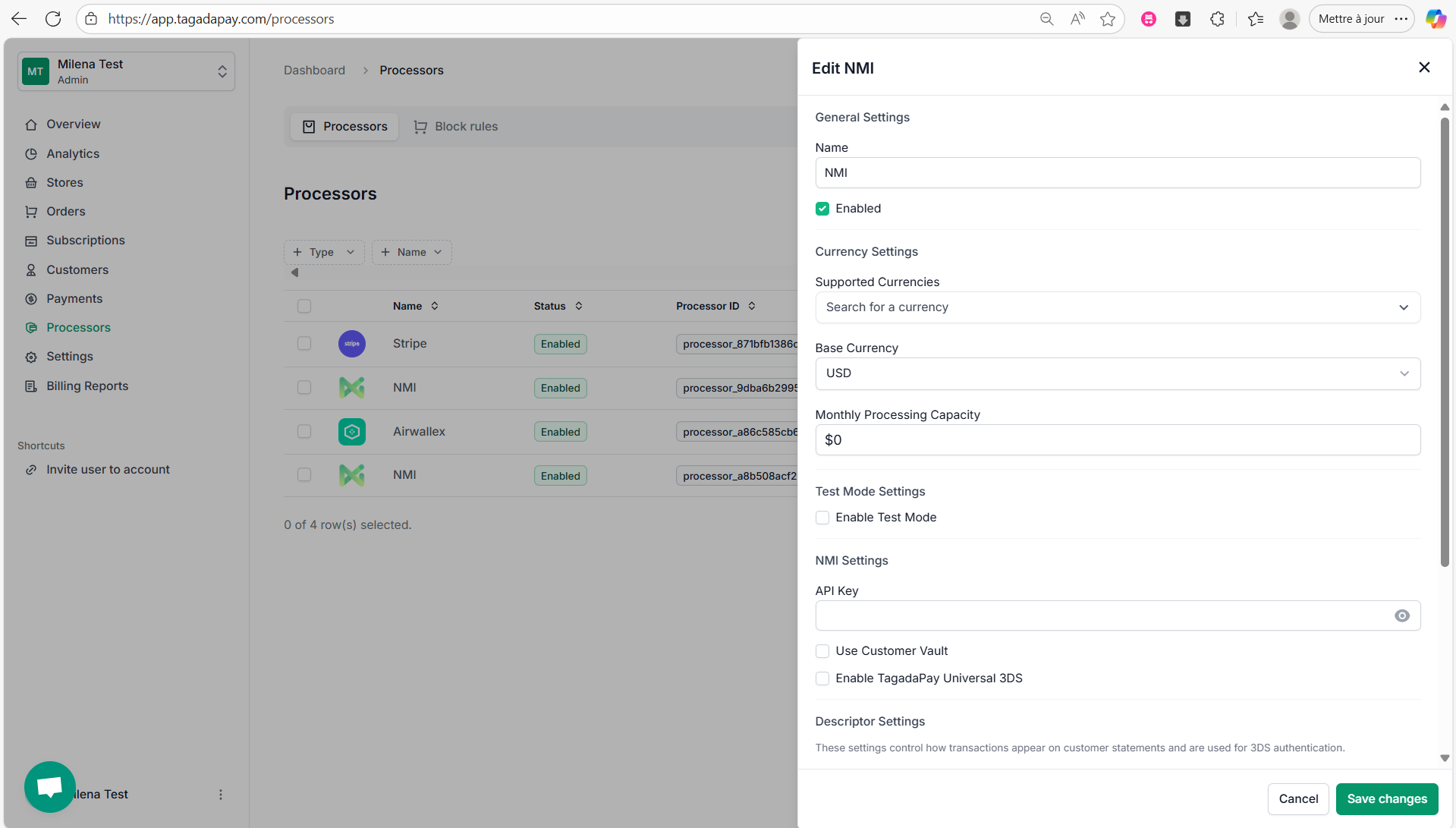1456x828 pixels.
Task: Go to Analytics in sidebar
Action: point(73,153)
